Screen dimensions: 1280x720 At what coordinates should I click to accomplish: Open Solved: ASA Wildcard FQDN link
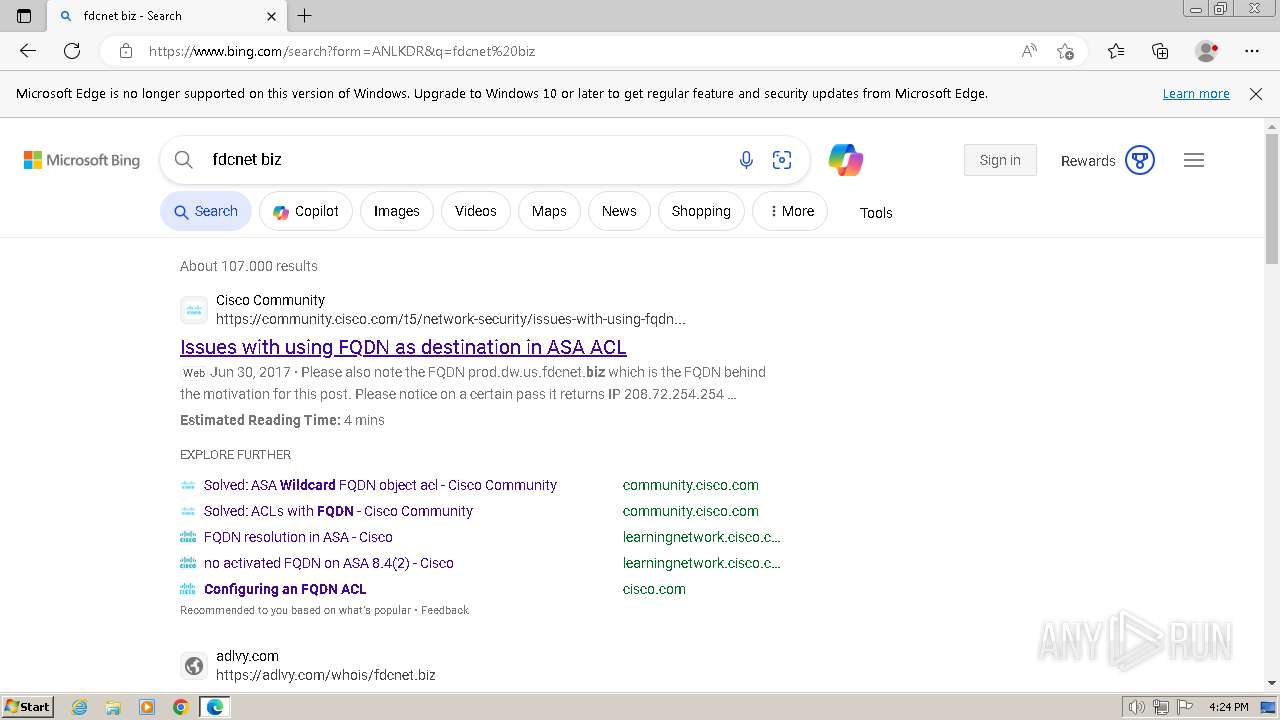[380, 485]
